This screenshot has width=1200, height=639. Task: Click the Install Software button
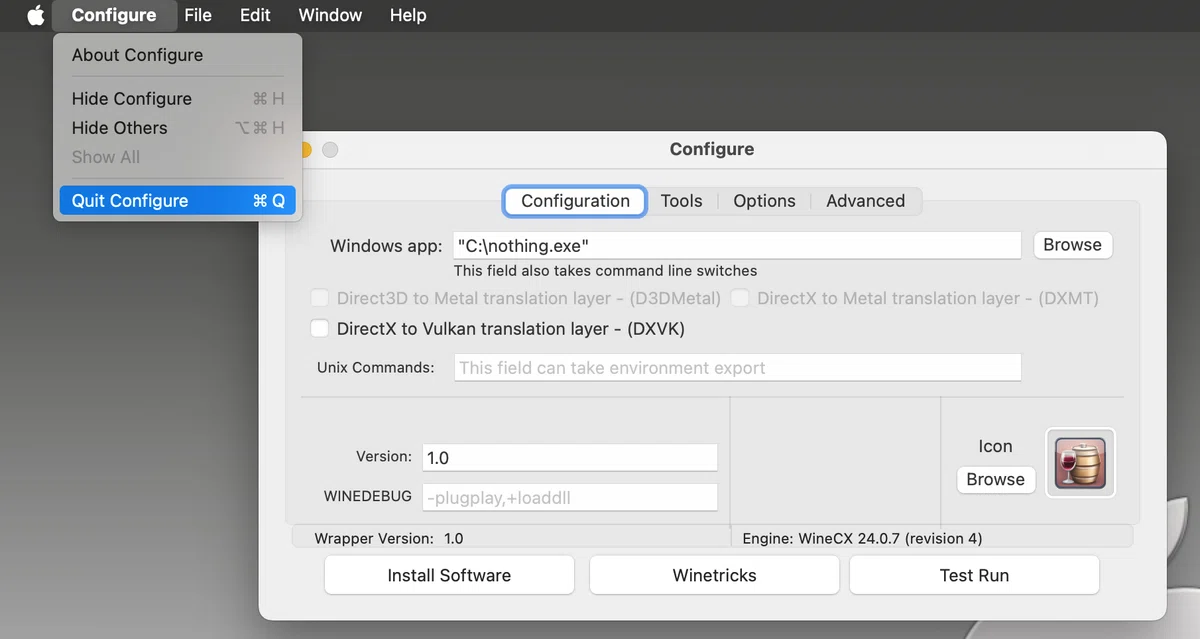449,575
